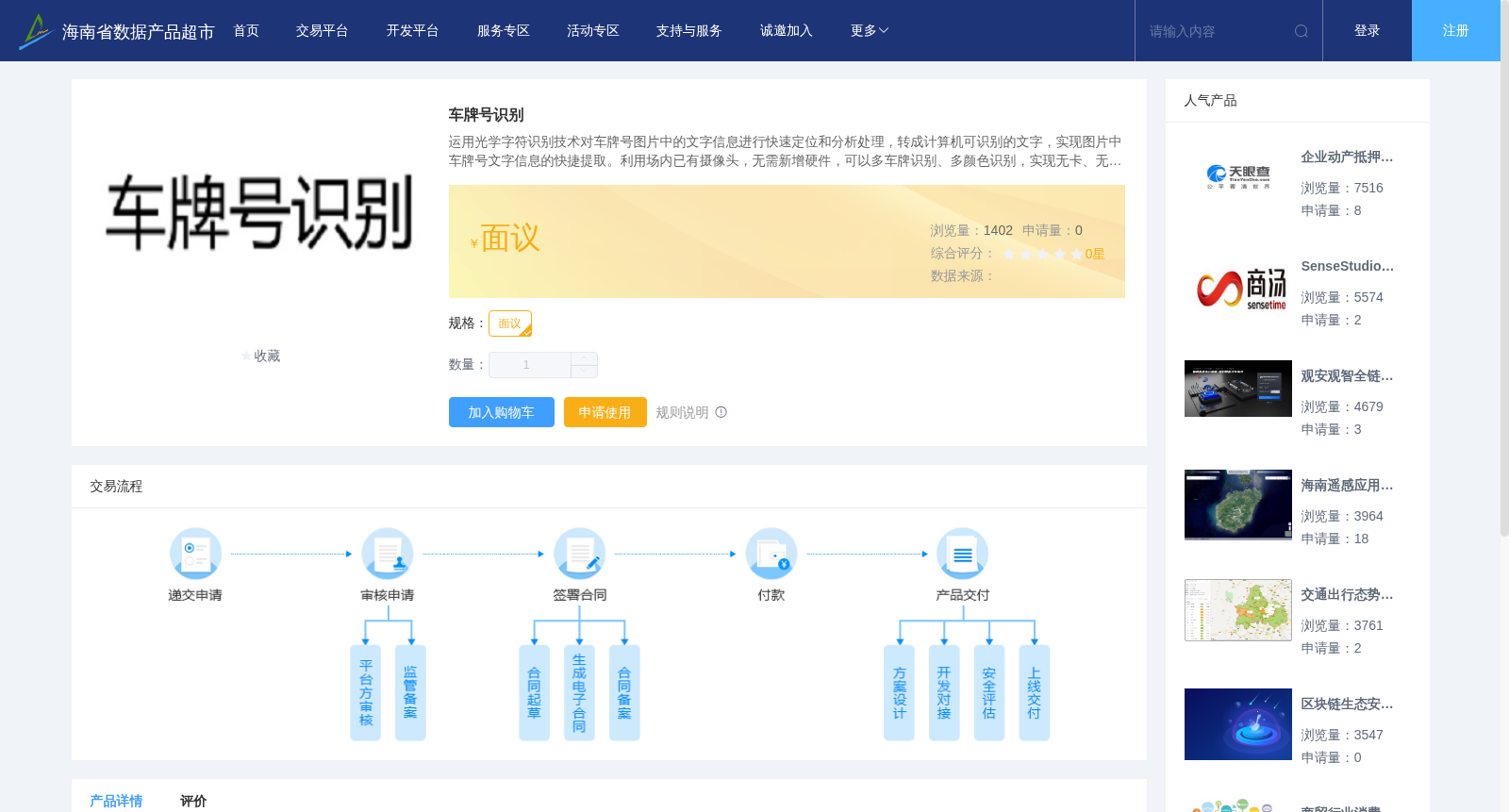Click the 签署合同 process icon
This screenshot has height=812, width=1509.
pos(579,554)
